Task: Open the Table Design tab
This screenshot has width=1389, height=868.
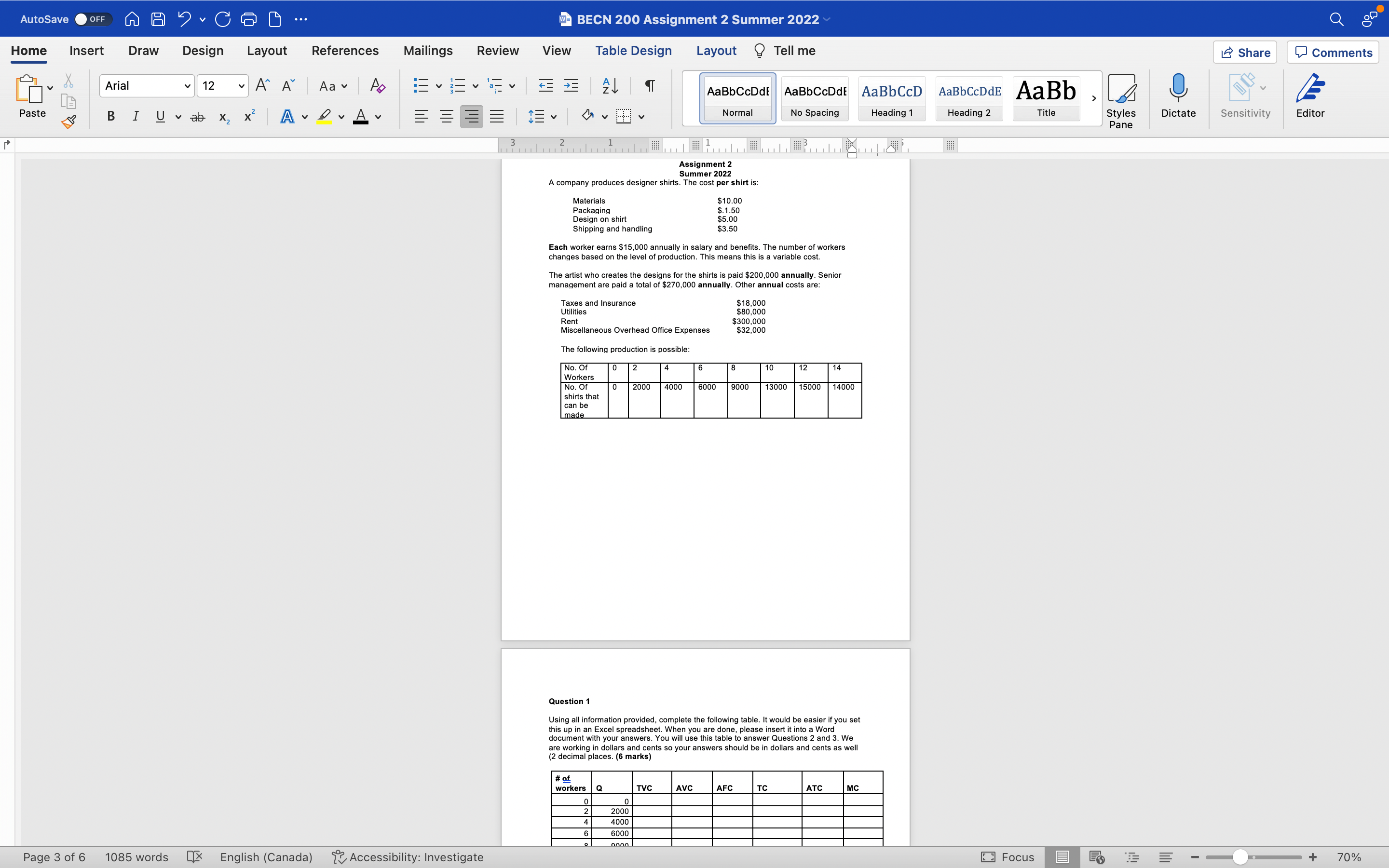Action: point(633,51)
